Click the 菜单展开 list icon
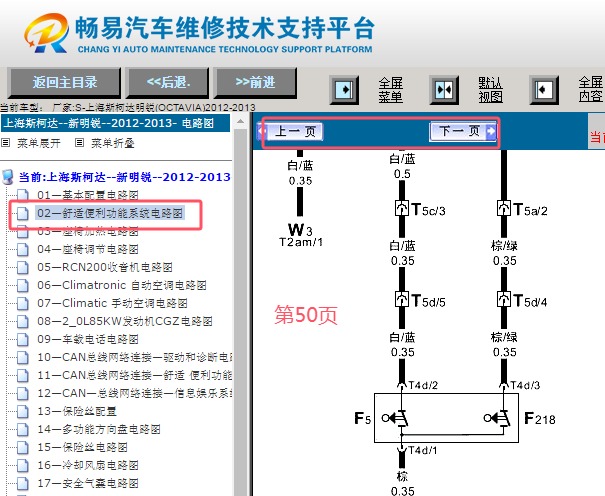This screenshot has height=496, width=605. (x=5, y=143)
